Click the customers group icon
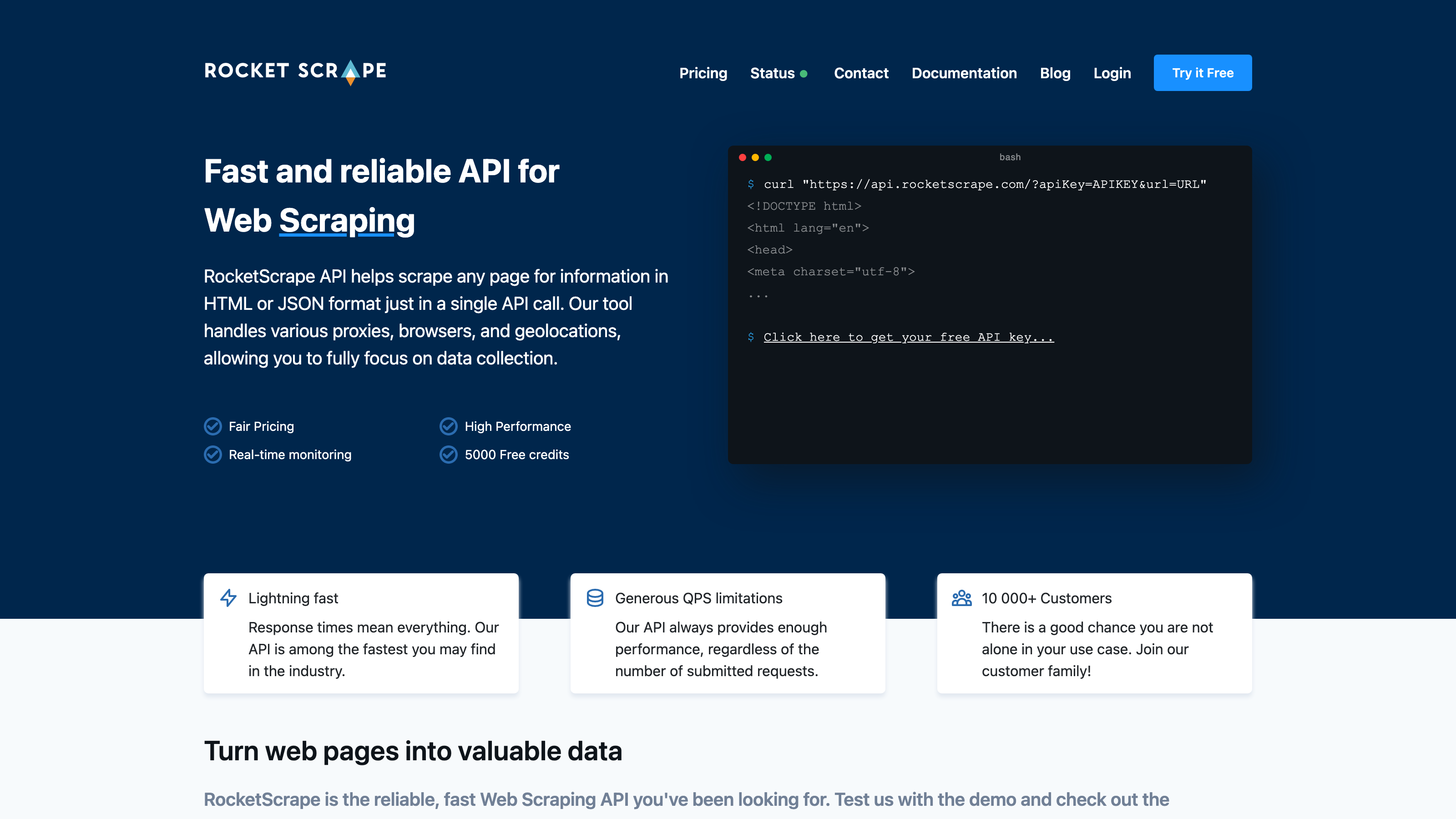 pos(961,597)
